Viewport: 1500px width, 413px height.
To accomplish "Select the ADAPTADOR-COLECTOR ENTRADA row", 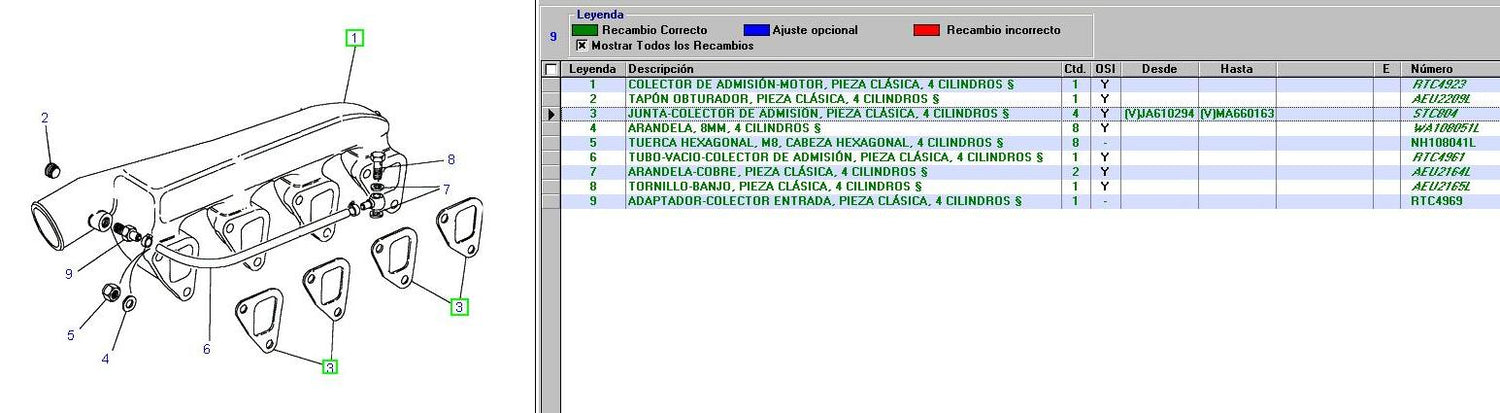I will coord(824,201).
